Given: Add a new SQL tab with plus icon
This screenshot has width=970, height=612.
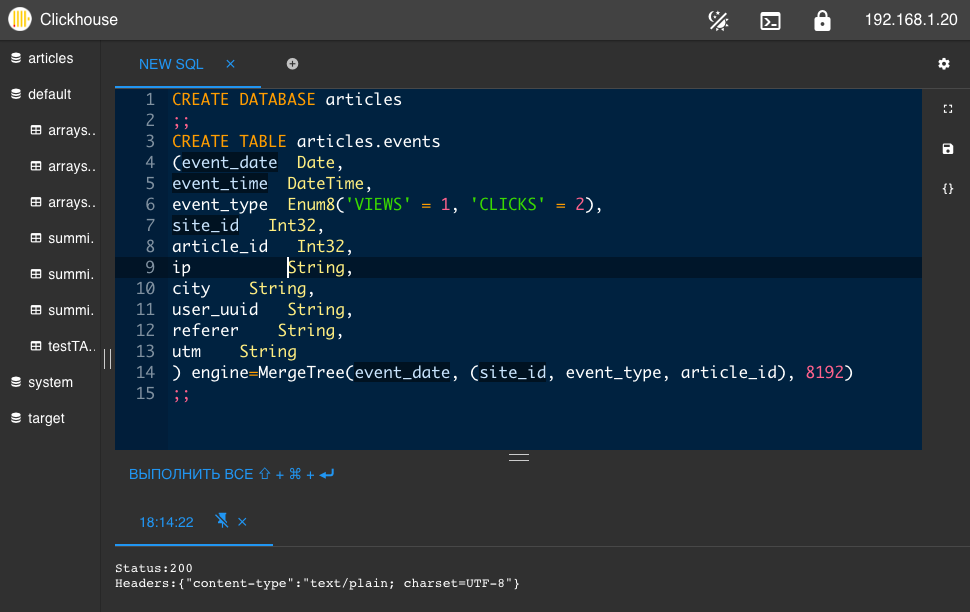Looking at the screenshot, I should [x=293, y=64].
